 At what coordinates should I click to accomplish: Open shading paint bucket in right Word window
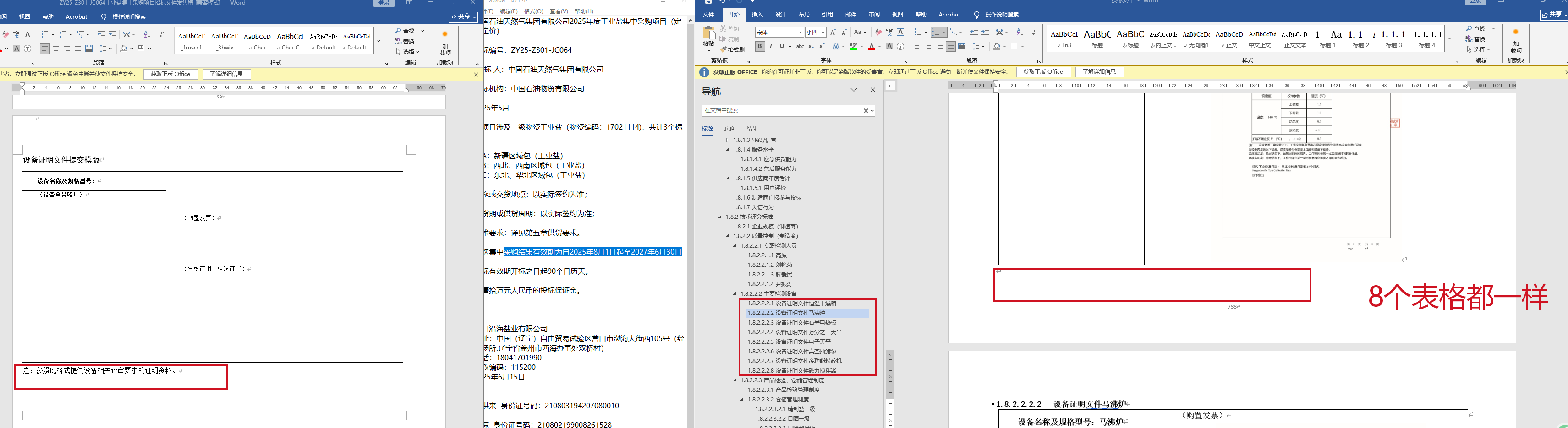pyautogui.click(x=997, y=46)
